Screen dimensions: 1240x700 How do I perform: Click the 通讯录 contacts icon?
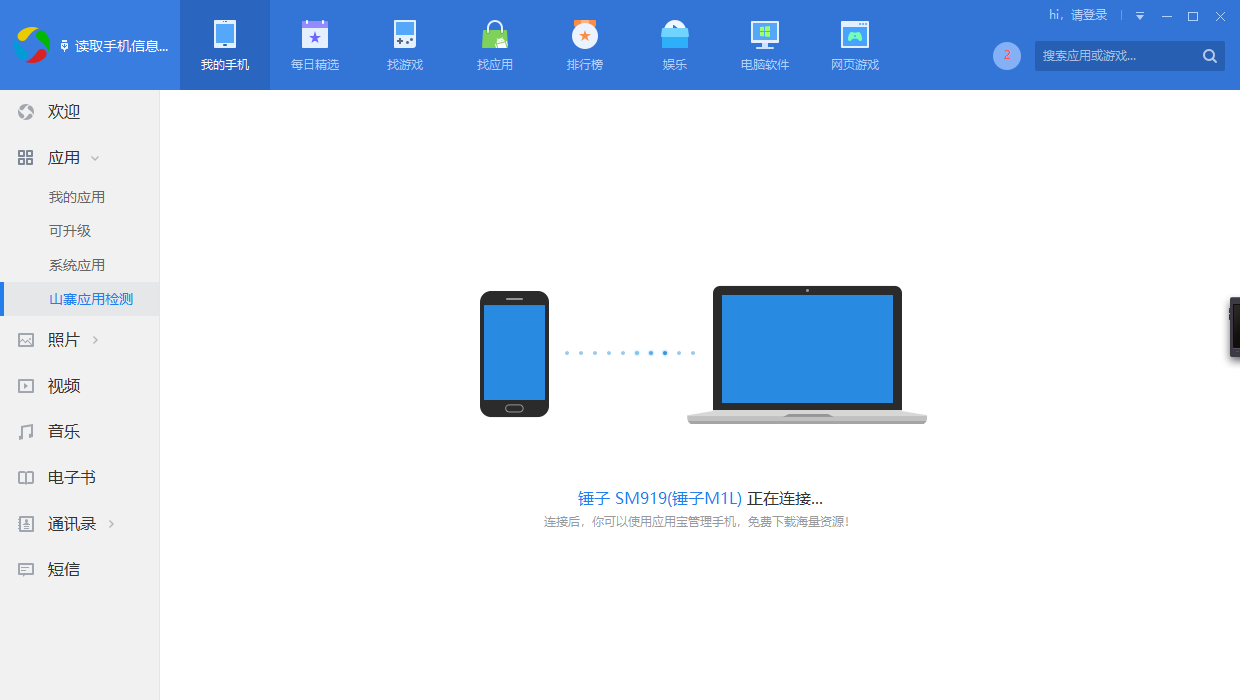coord(26,524)
